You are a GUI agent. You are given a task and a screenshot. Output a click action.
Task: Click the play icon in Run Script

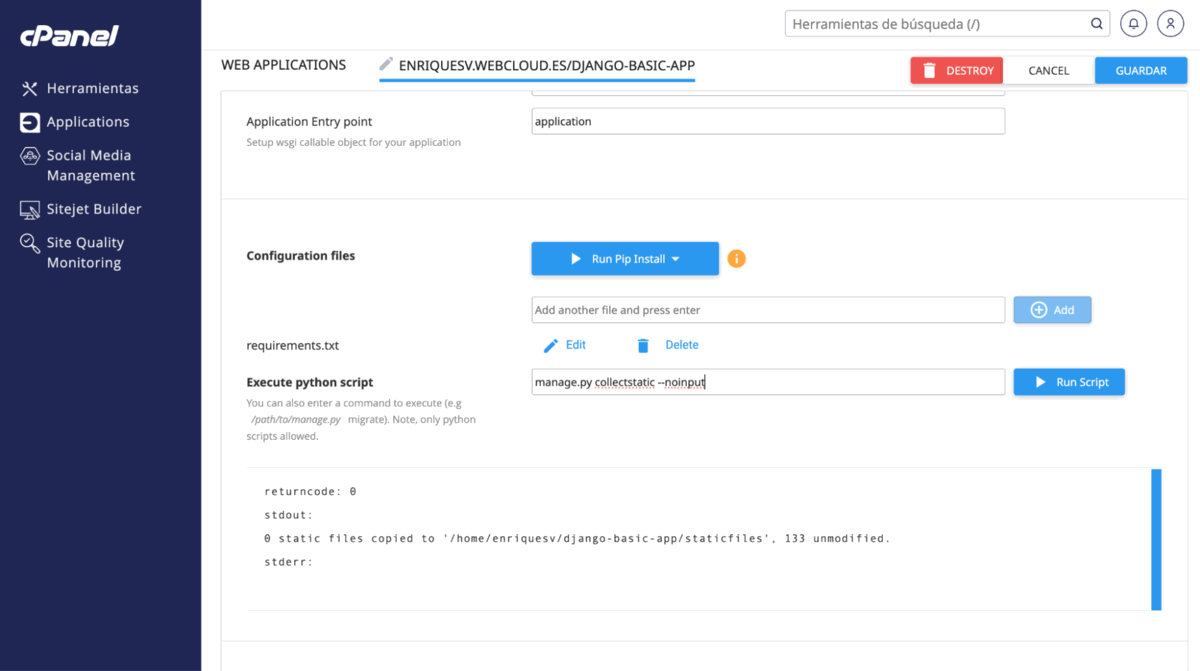[x=1040, y=382]
